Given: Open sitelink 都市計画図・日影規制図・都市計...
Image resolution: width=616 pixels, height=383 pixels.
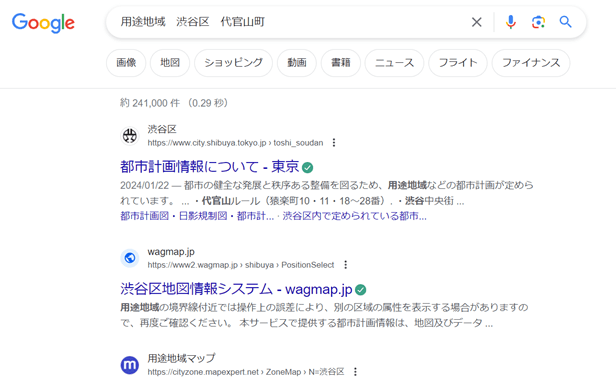Looking at the screenshot, I should pos(197,216).
